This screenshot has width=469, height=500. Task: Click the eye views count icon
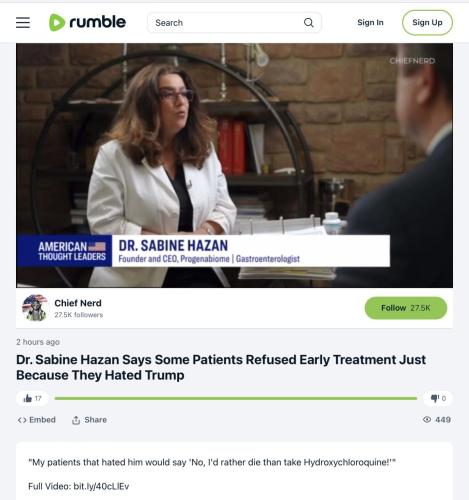(x=427, y=420)
